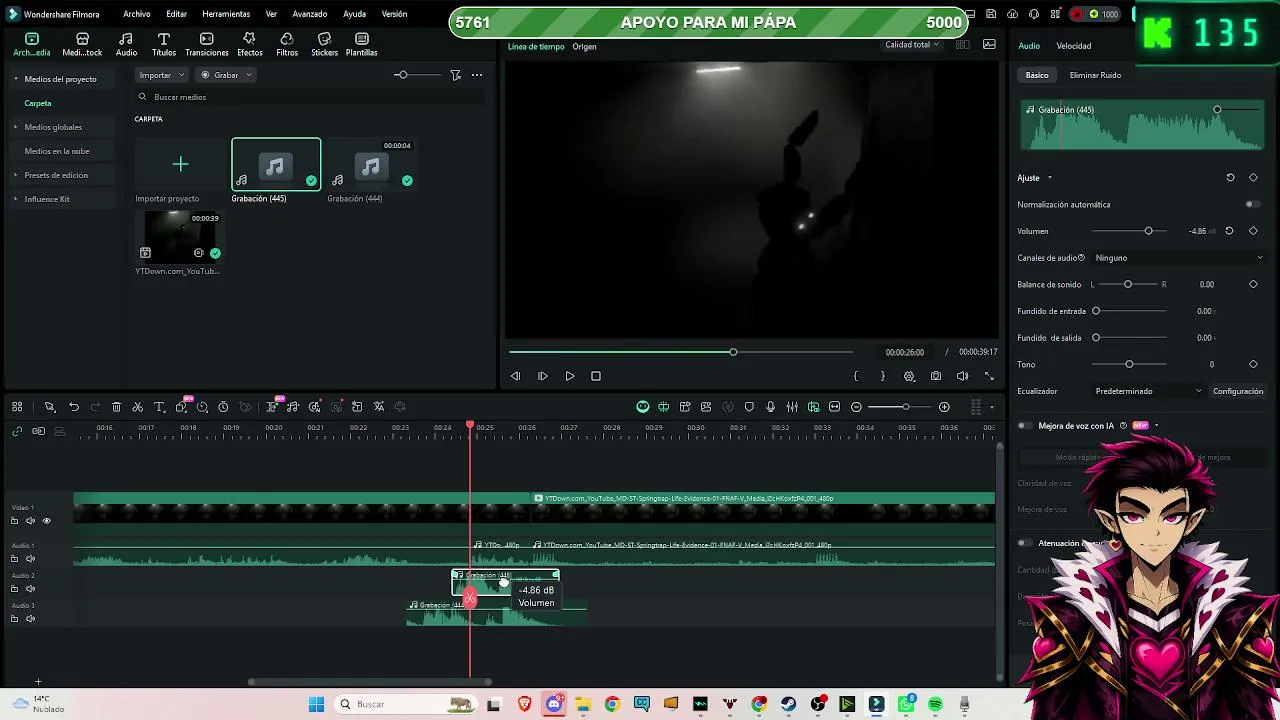Mute the Audio 1 track
The width and height of the screenshot is (1280, 720).
[30, 559]
